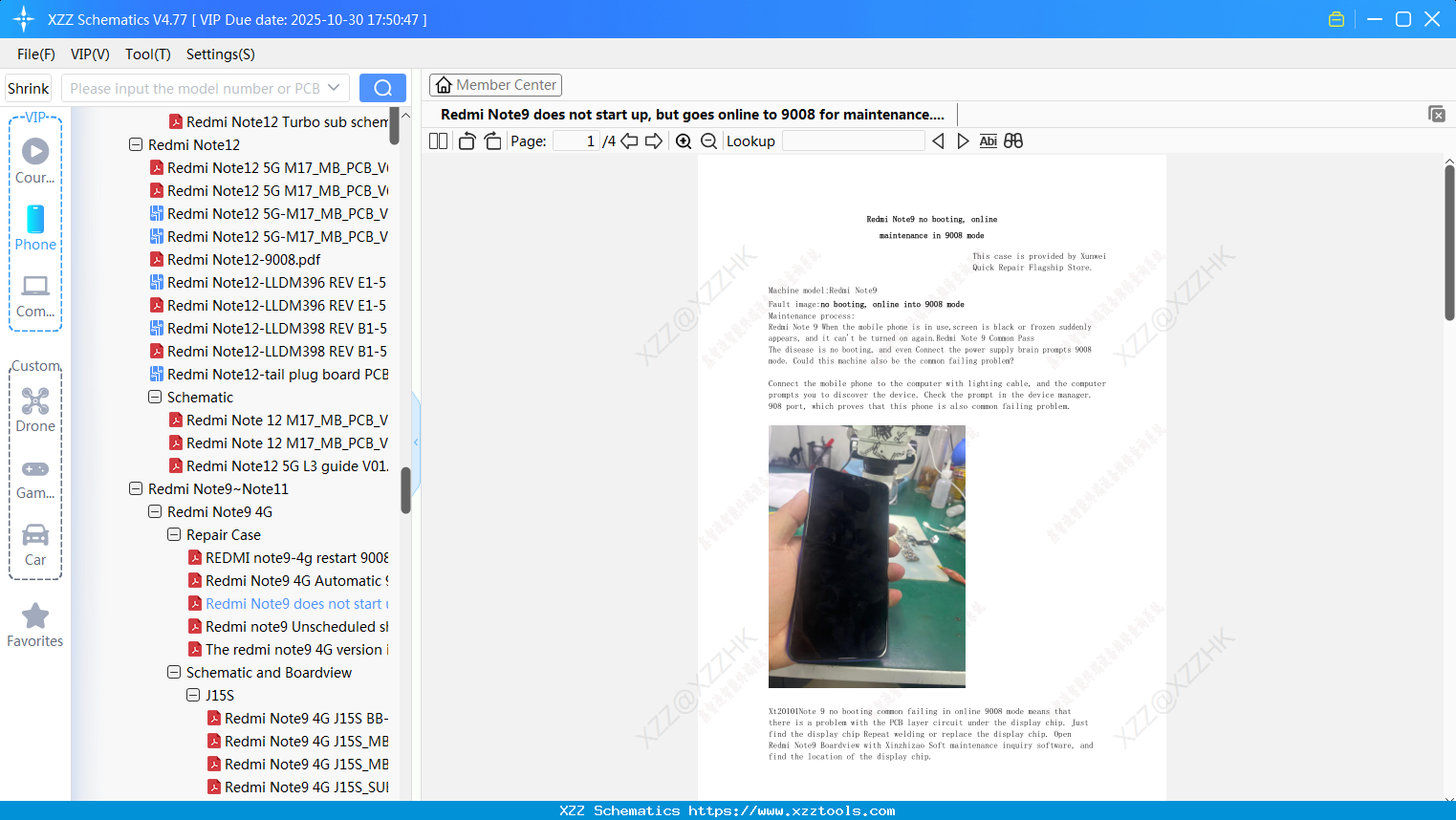Click the yellow briefcase icon in title bar
This screenshot has height=820, width=1456.
[x=1336, y=18]
